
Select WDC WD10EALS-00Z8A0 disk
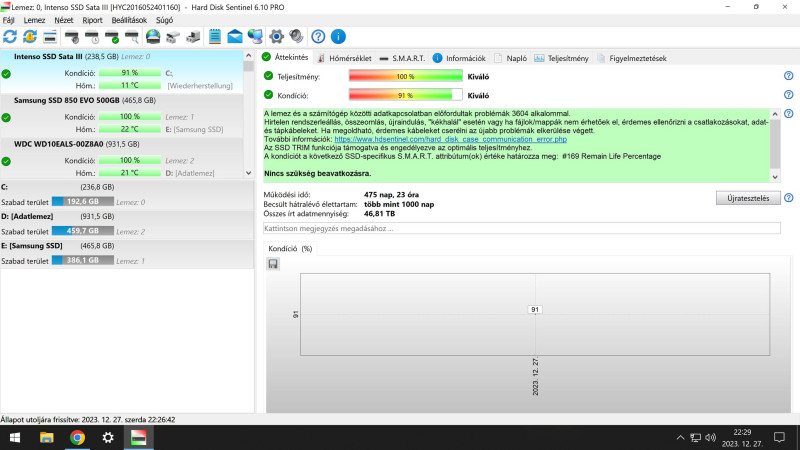[121, 159]
